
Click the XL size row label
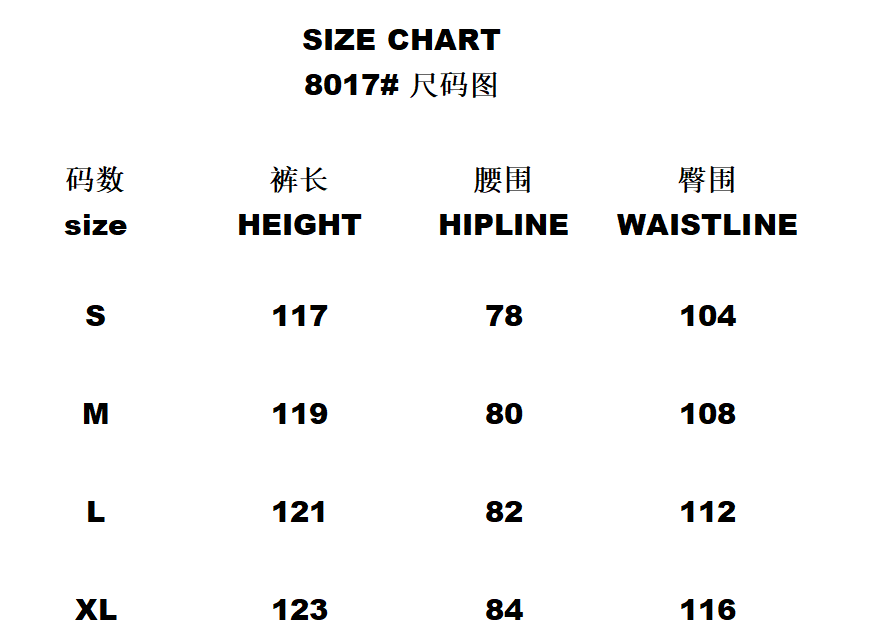tap(95, 609)
